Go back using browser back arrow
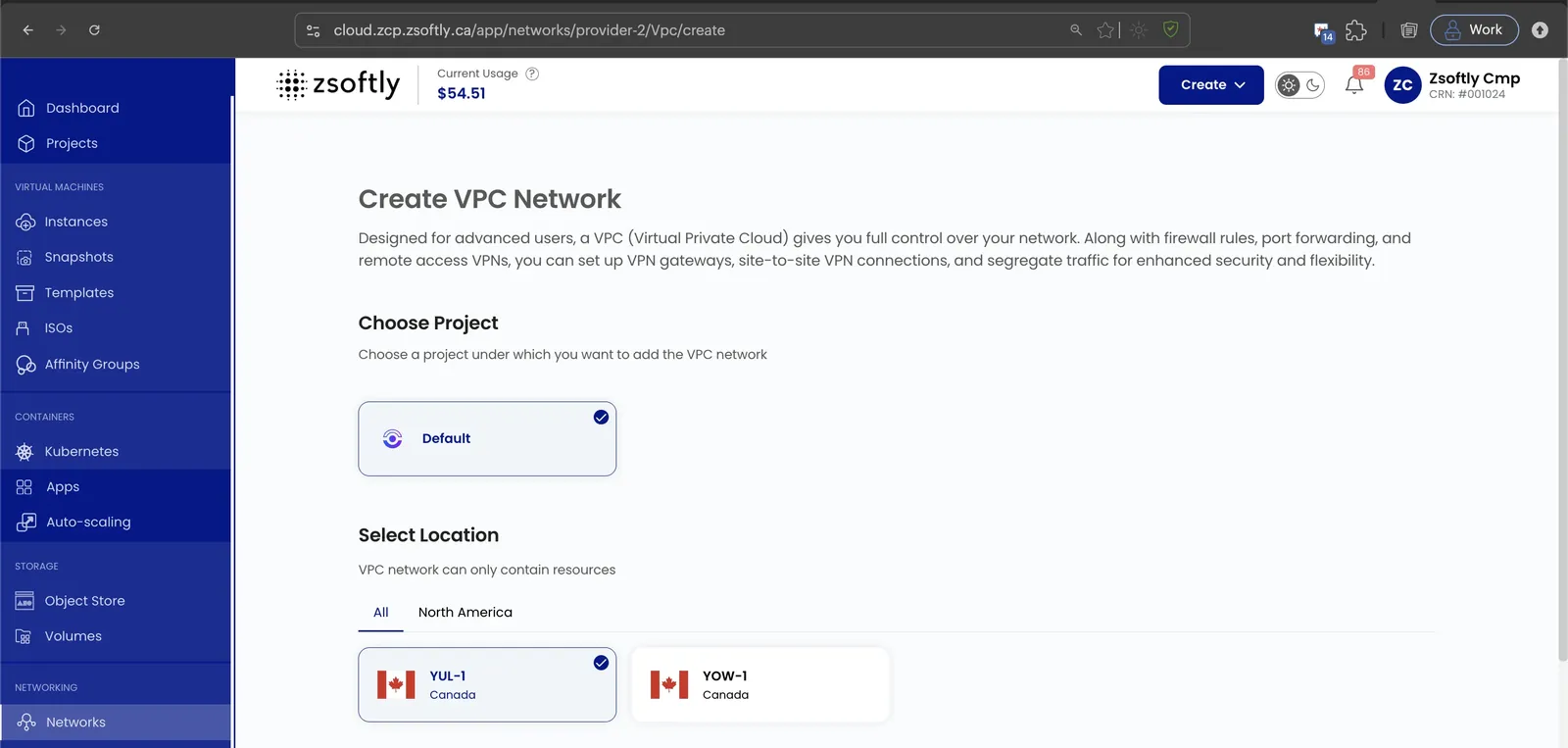This screenshot has height=748, width=1568. 28,30
